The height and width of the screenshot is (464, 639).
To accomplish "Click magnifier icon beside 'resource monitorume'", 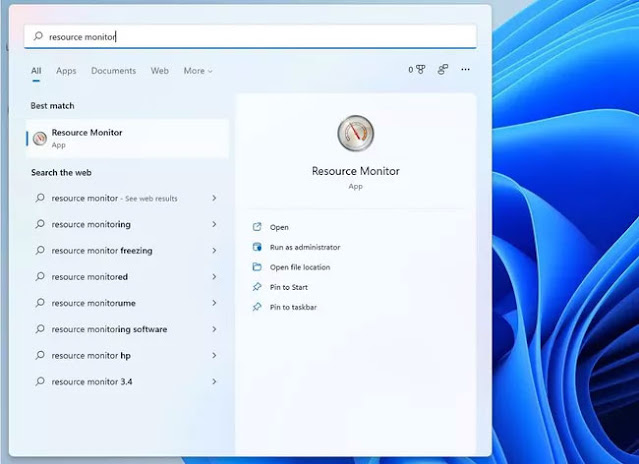I will pos(40,303).
